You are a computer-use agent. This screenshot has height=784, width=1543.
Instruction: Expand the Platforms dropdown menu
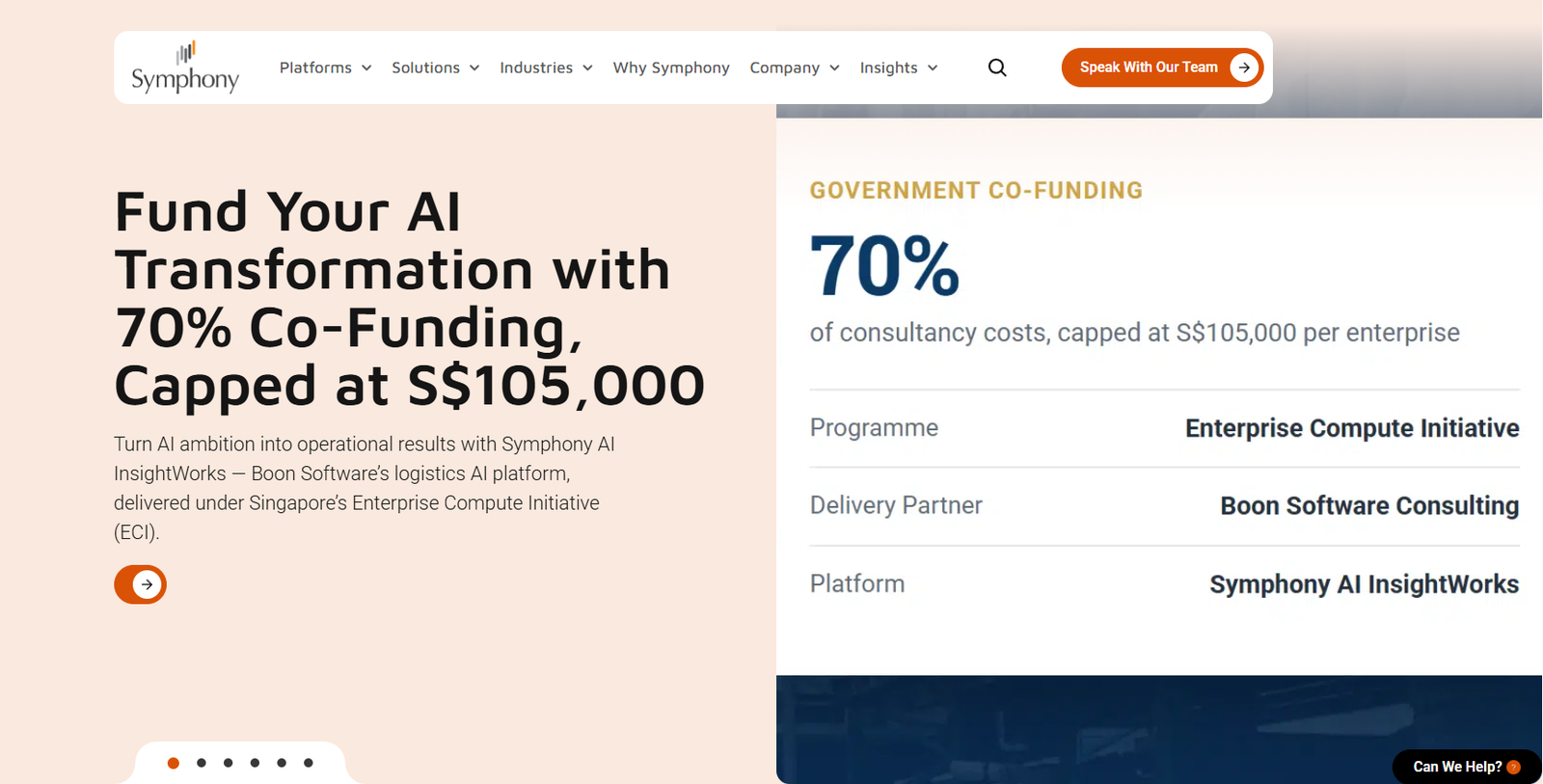325,68
